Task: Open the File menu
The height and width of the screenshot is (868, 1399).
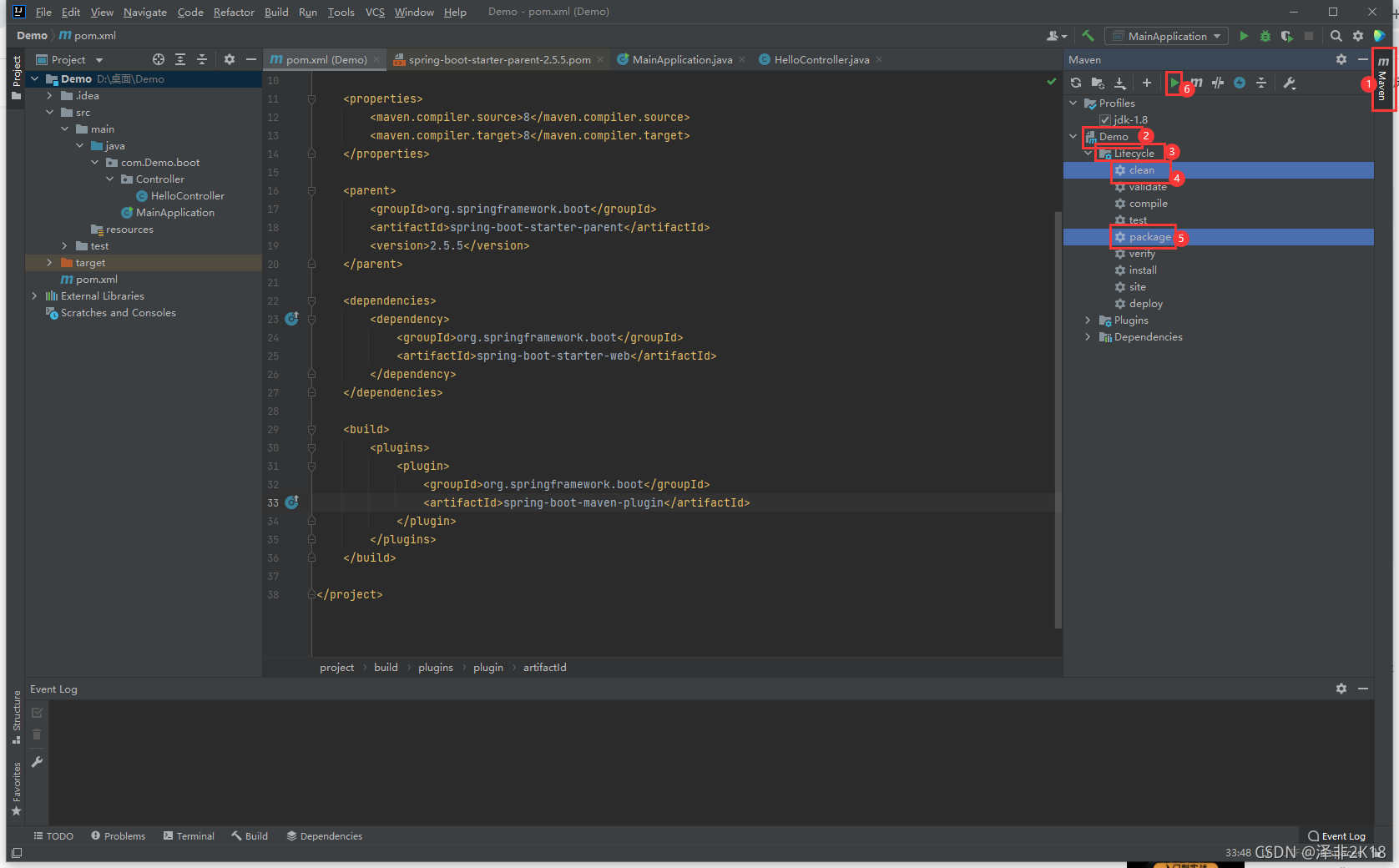Action: click(43, 12)
